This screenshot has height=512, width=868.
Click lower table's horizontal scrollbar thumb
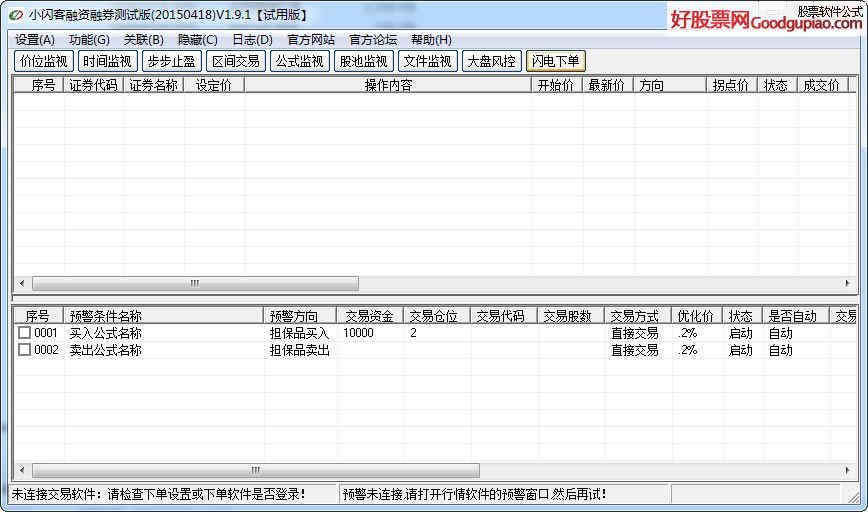tap(256, 470)
